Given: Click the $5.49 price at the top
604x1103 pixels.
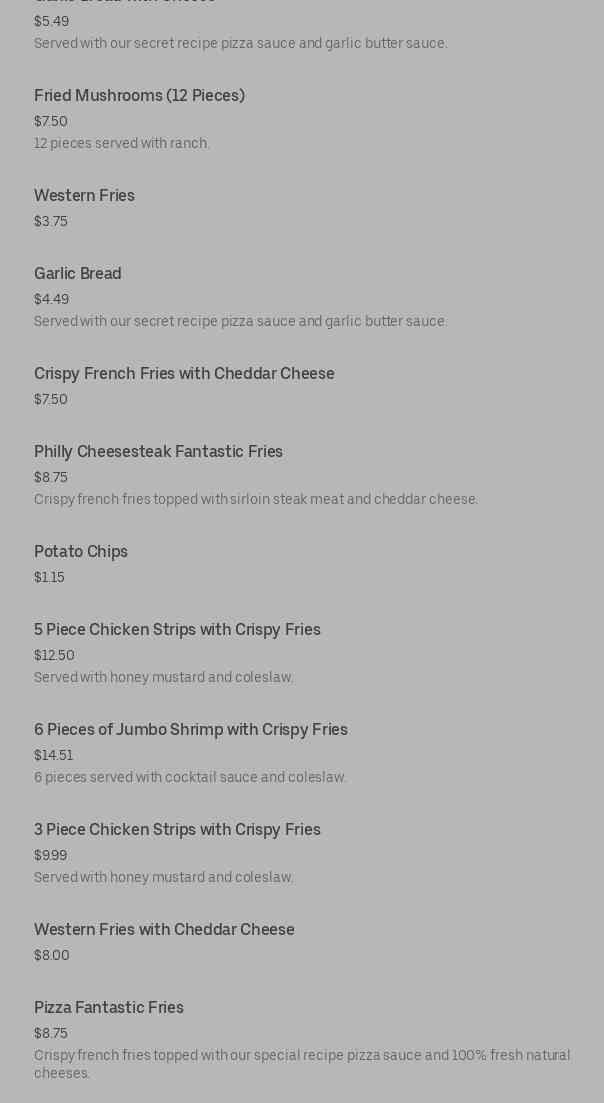Looking at the screenshot, I should pos(52,22).
